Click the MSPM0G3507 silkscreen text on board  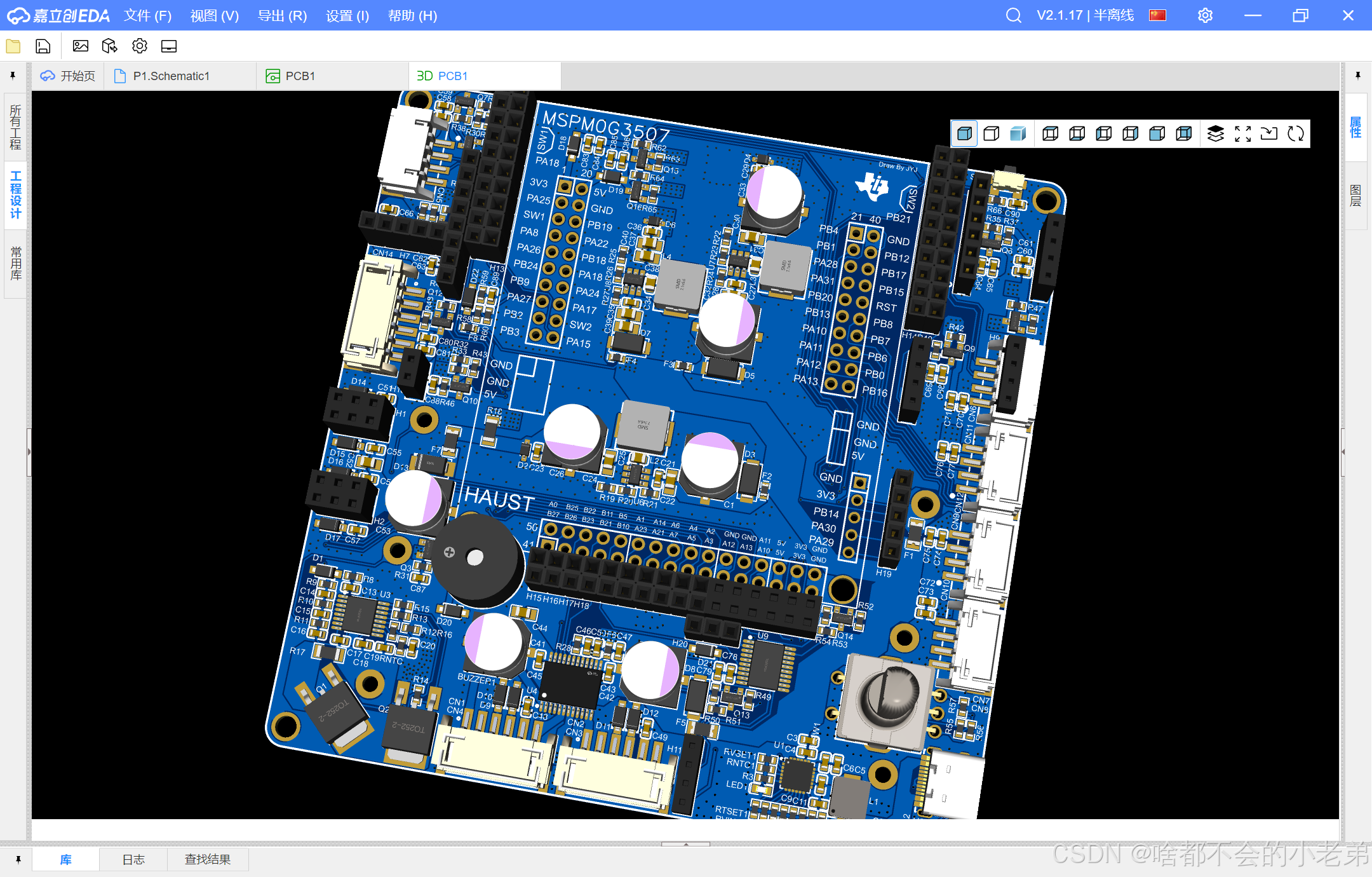click(x=606, y=126)
